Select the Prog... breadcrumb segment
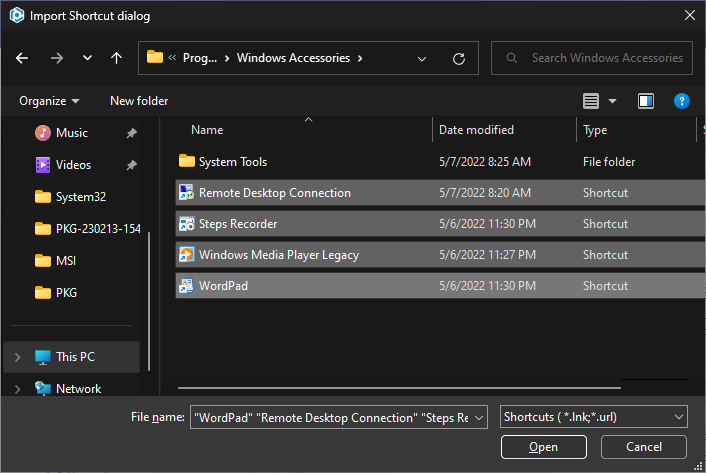Screen dimensions: 706x473 199,58
